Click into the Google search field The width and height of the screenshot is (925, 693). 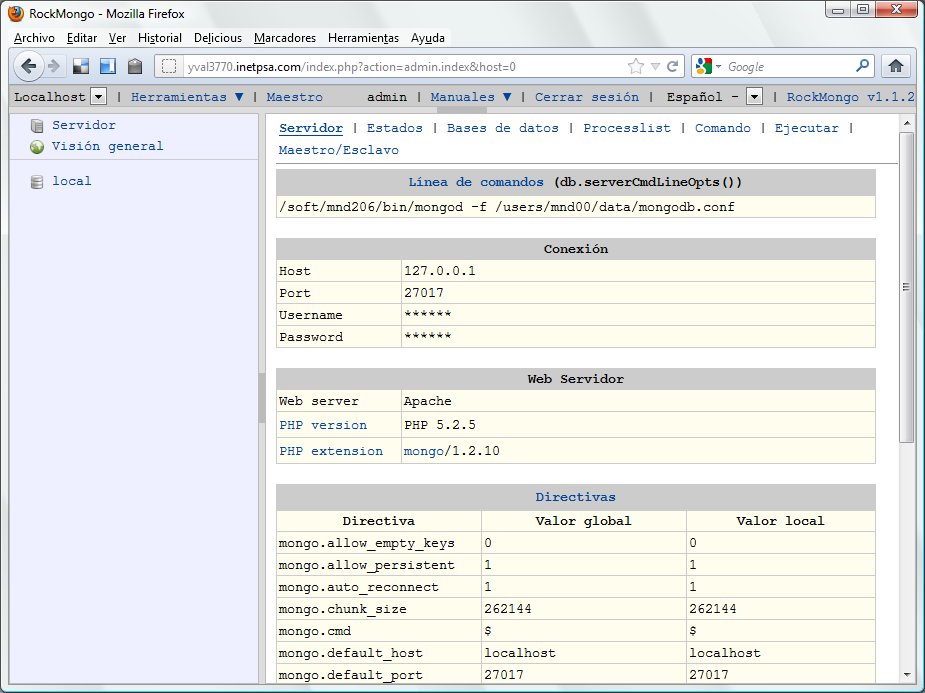click(x=789, y=67)
